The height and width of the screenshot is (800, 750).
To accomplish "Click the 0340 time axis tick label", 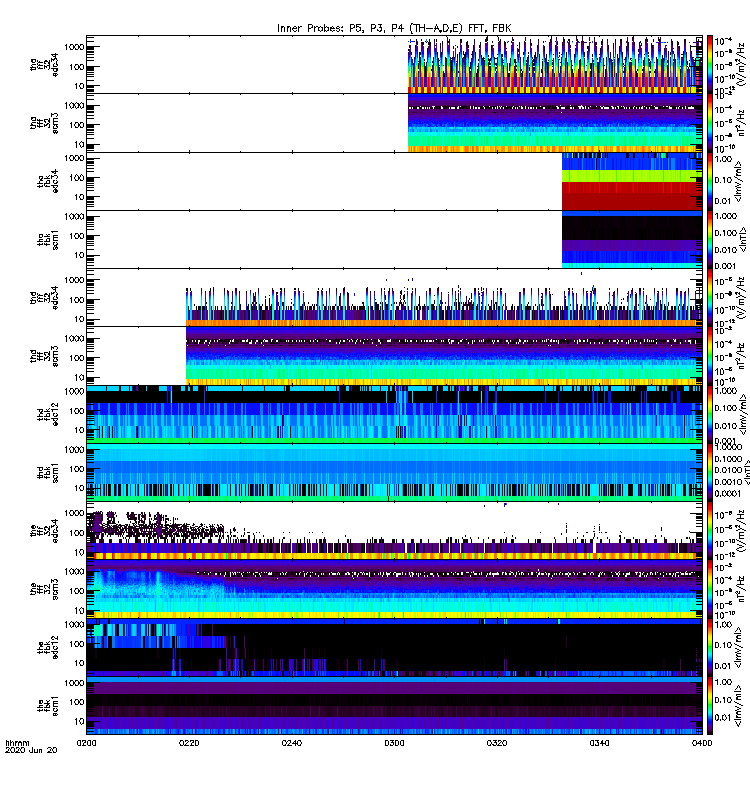I will [x=599, y=743].
